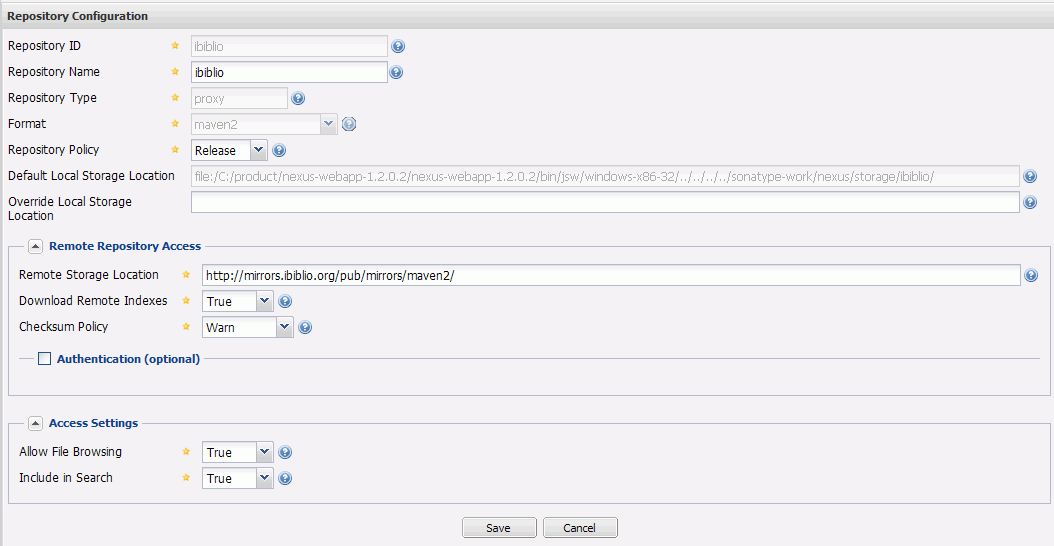Image resolution: width=1054 pixels, height=546 pixels.
Task: Collapse the Access Settings section
Action: 35,423
